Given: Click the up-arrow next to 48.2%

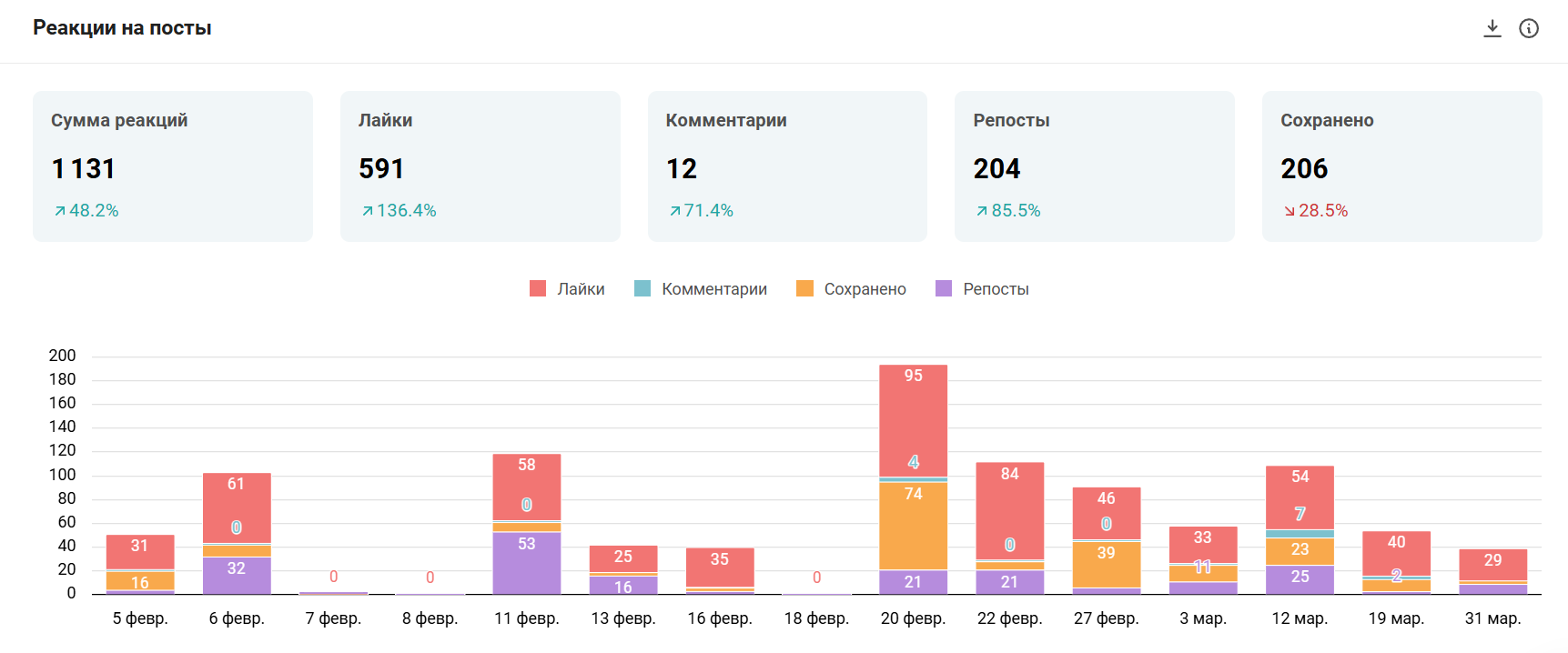Looking at the screenshot, I should pos(60,211).
